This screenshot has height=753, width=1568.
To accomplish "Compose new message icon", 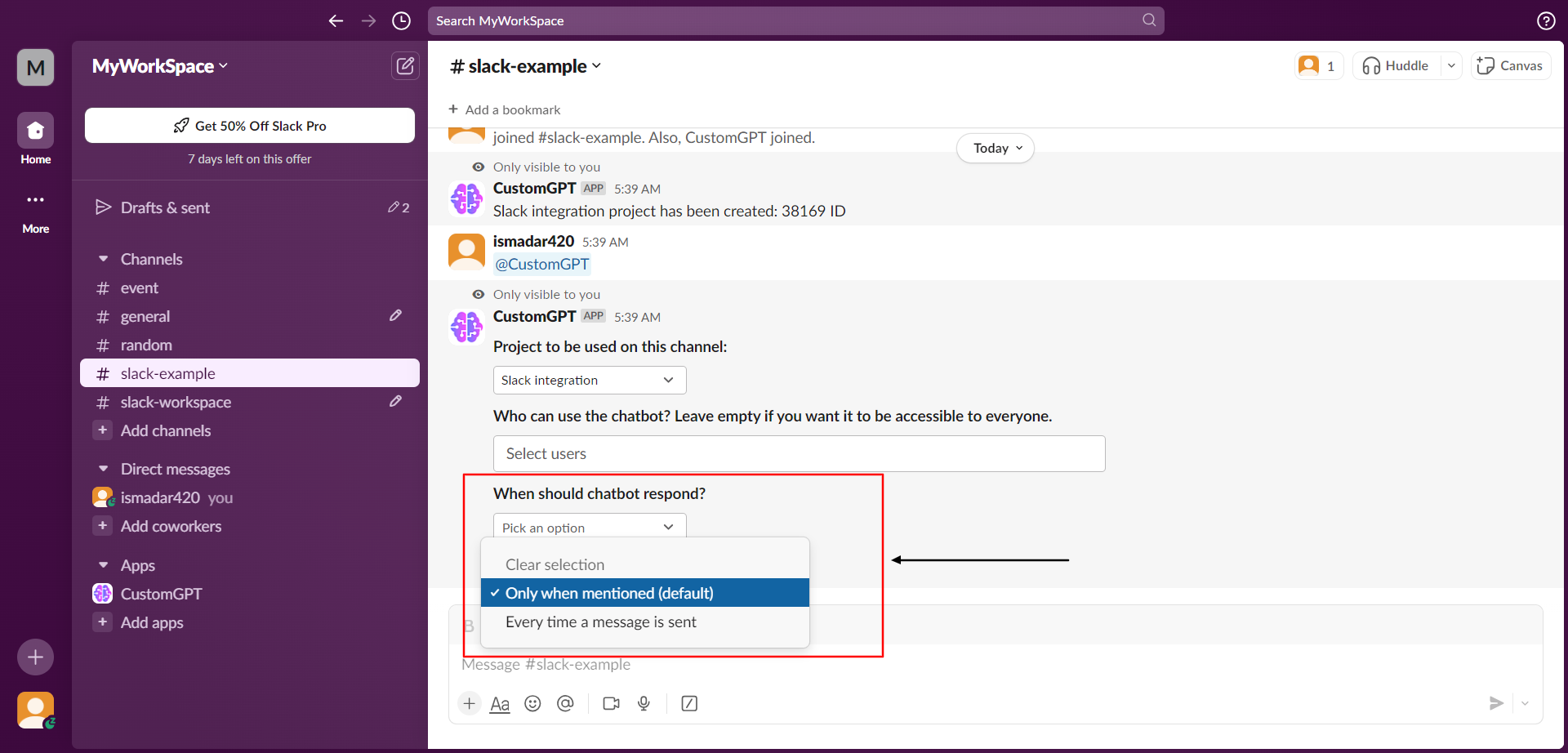I will pos(405,66).
